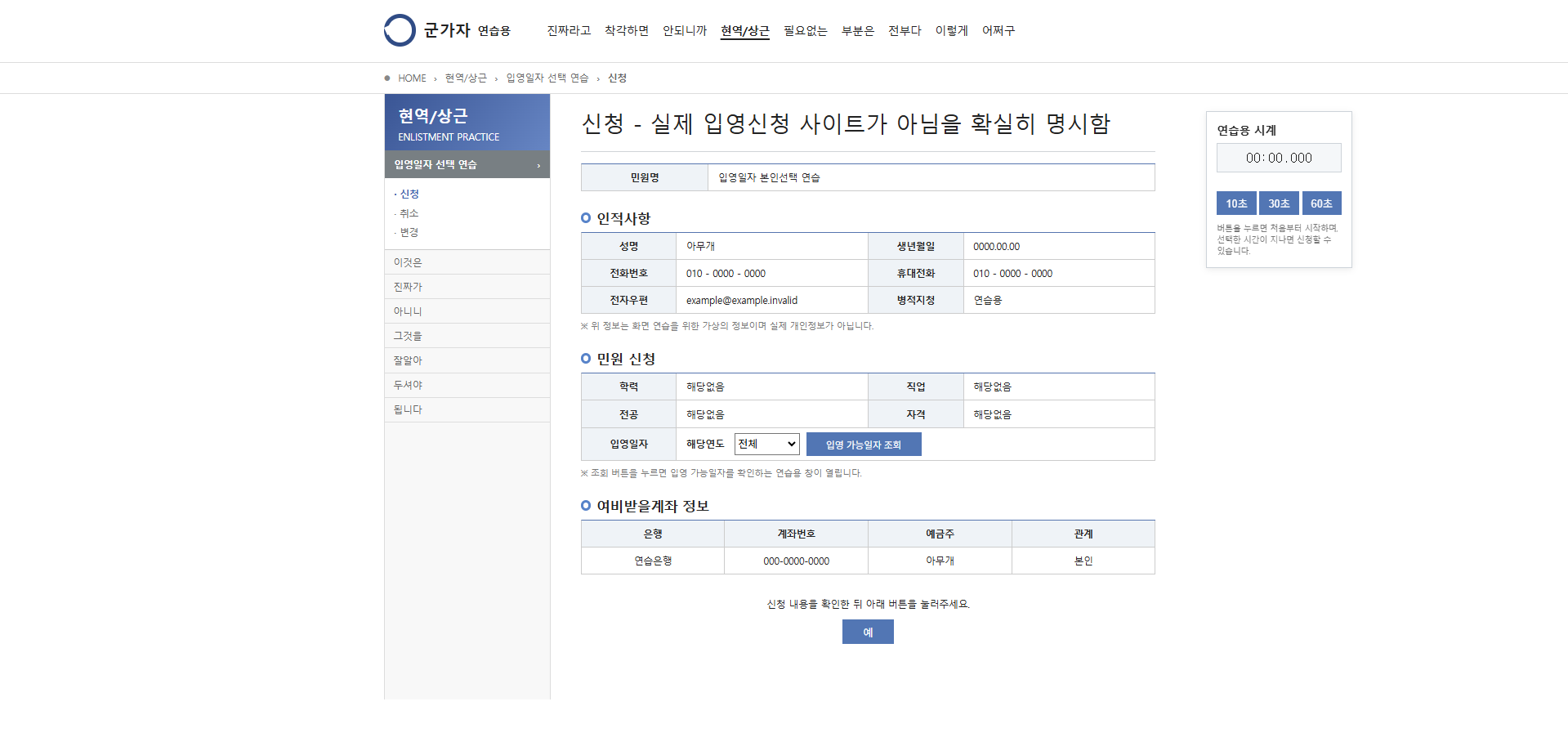Open the 착각하면 top menu item
The image size is (1568, 733).
pyautogui.click(x=627, y=30)
